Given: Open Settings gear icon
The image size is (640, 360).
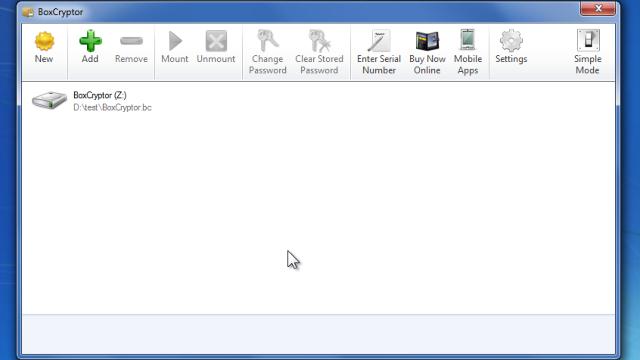Looking at the screenshot, I should pos(511,41).
